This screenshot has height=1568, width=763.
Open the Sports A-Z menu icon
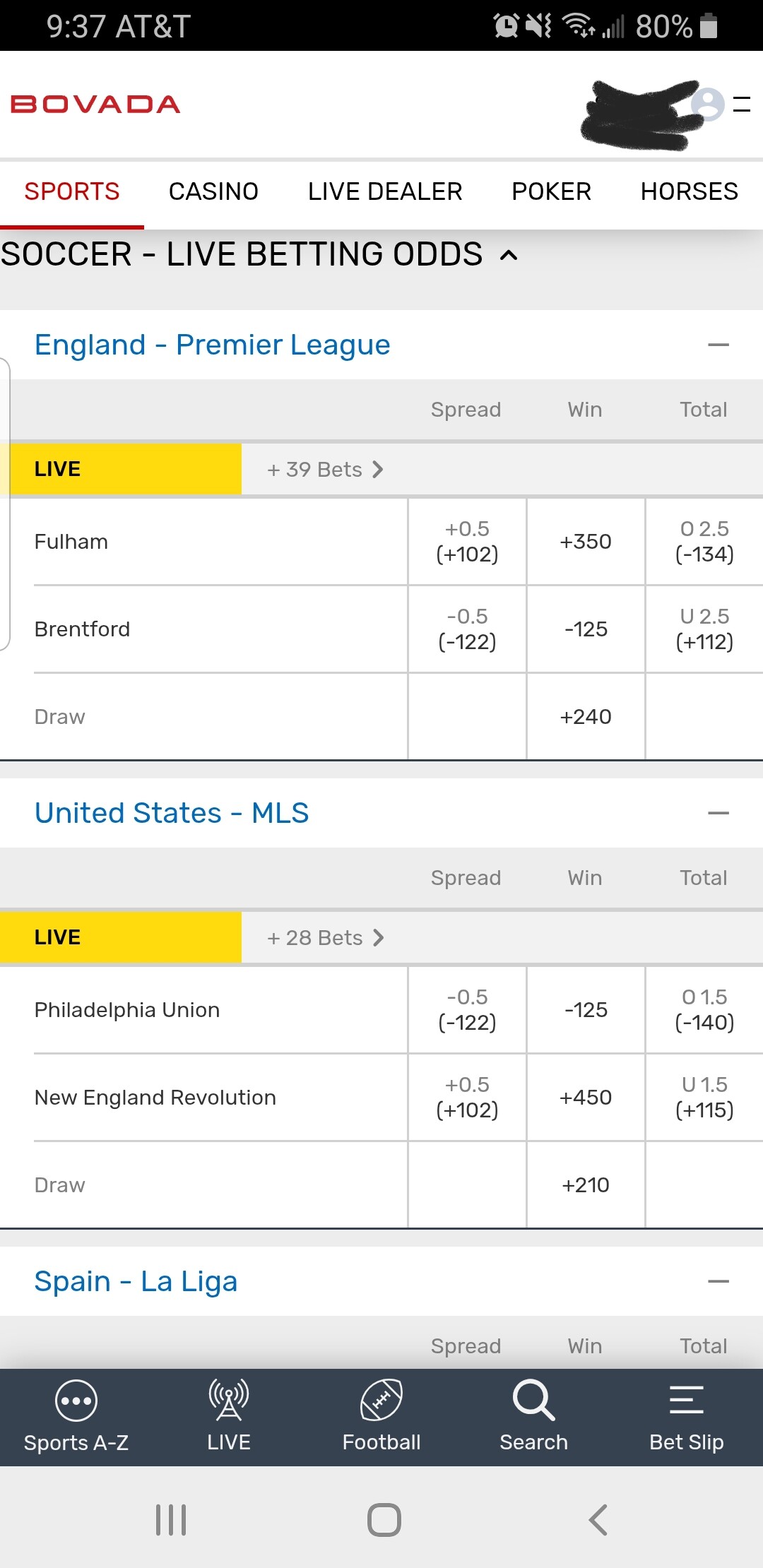pyautogui.click(x=76, y=1401)
